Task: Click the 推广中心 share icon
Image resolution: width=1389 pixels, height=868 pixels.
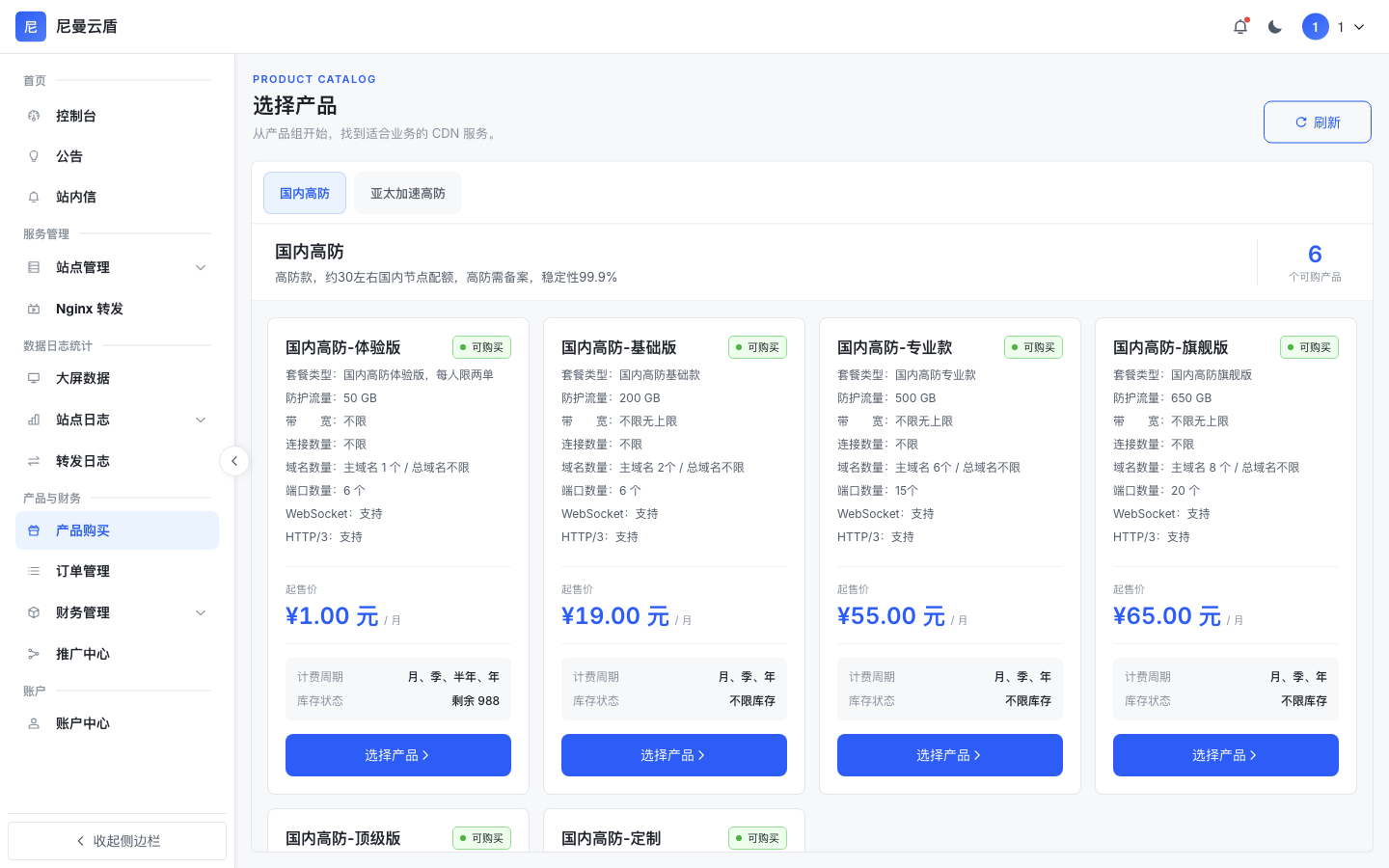Action: (34, 654)
